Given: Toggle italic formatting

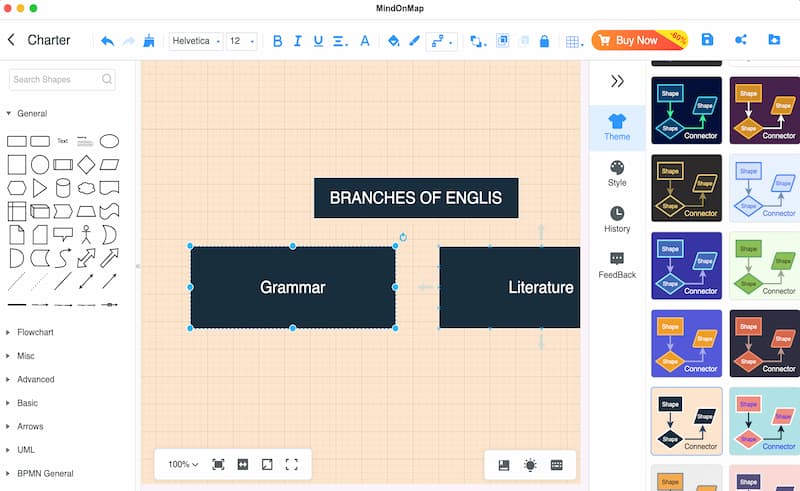Looking at the screenshot, I should coord(298,41).
